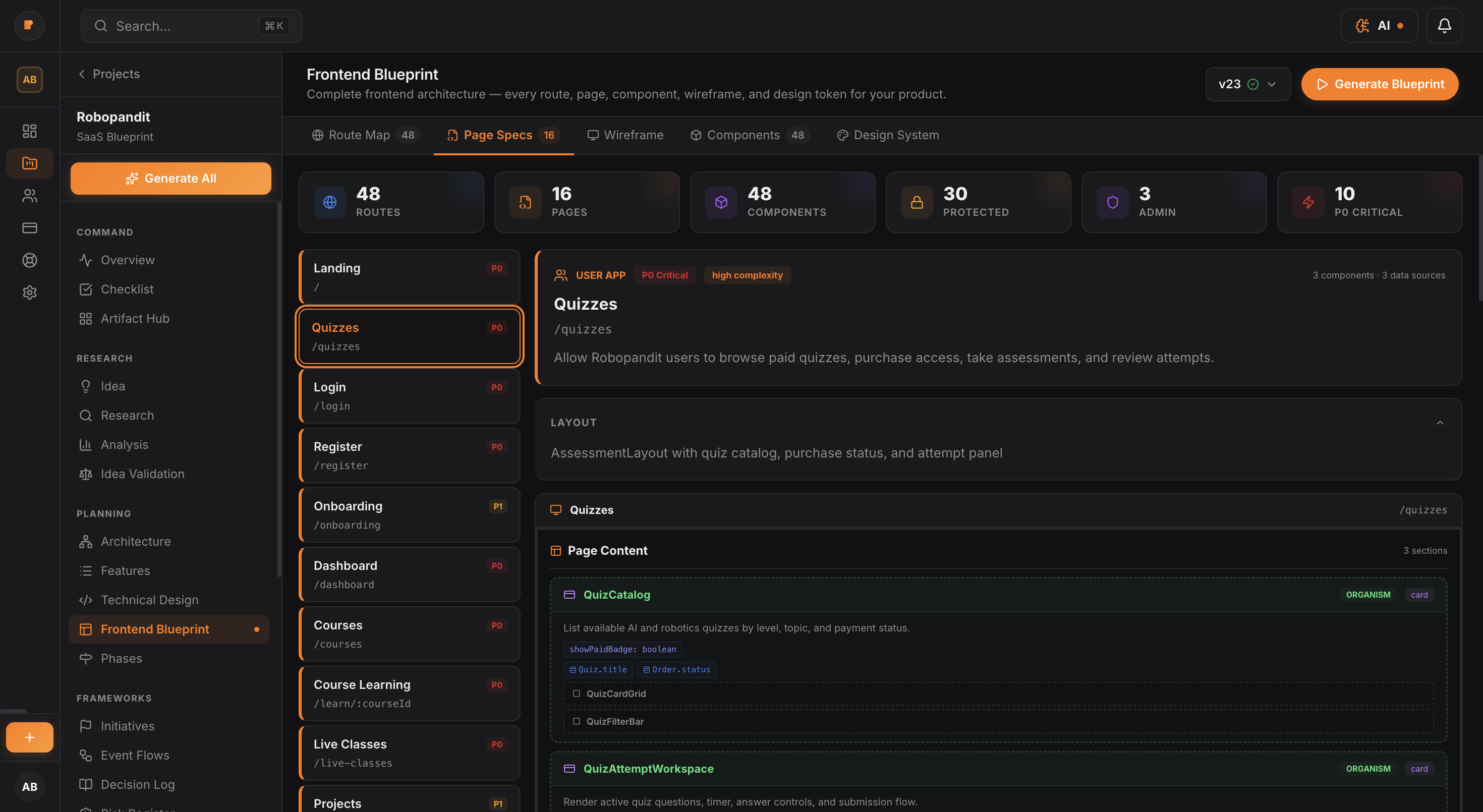Viewport: 1483px width, 812px height.
Task: Select the Dashboard page card
Action: [x=409, y=574]
